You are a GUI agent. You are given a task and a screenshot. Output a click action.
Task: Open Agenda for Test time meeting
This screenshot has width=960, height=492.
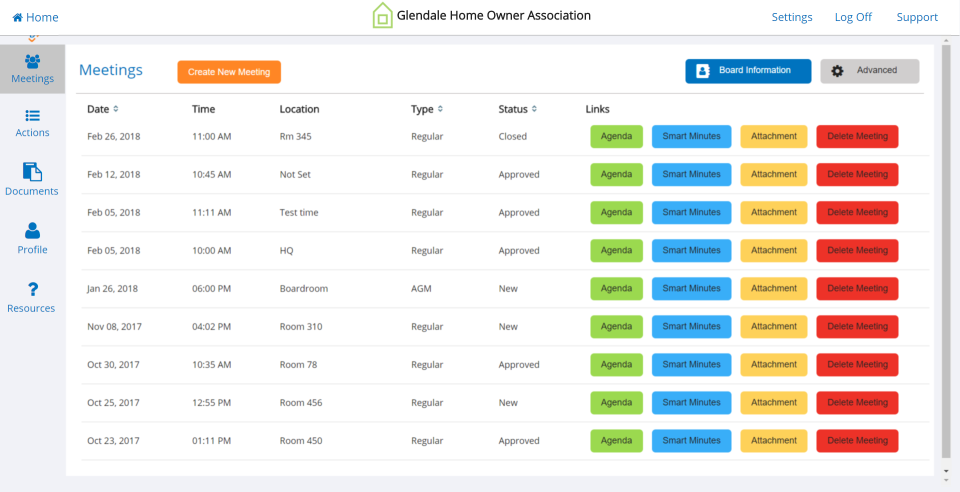pyautogui.click(x=617, y=212)
